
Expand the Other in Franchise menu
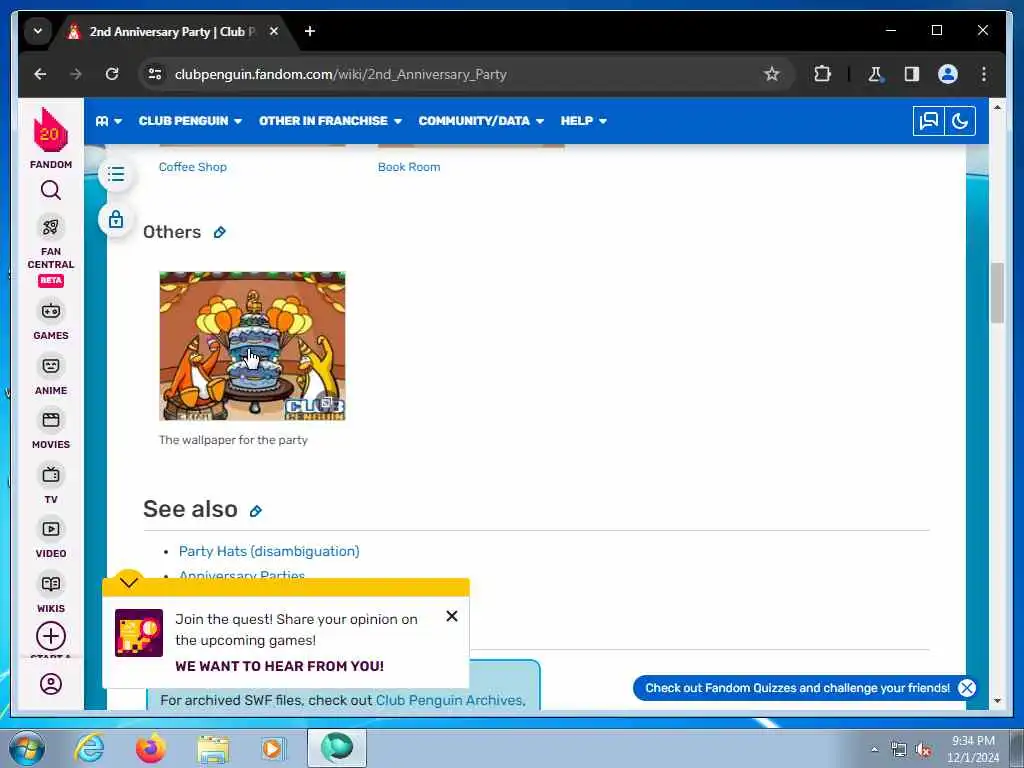pyautogui.click(x=330, y=121)
